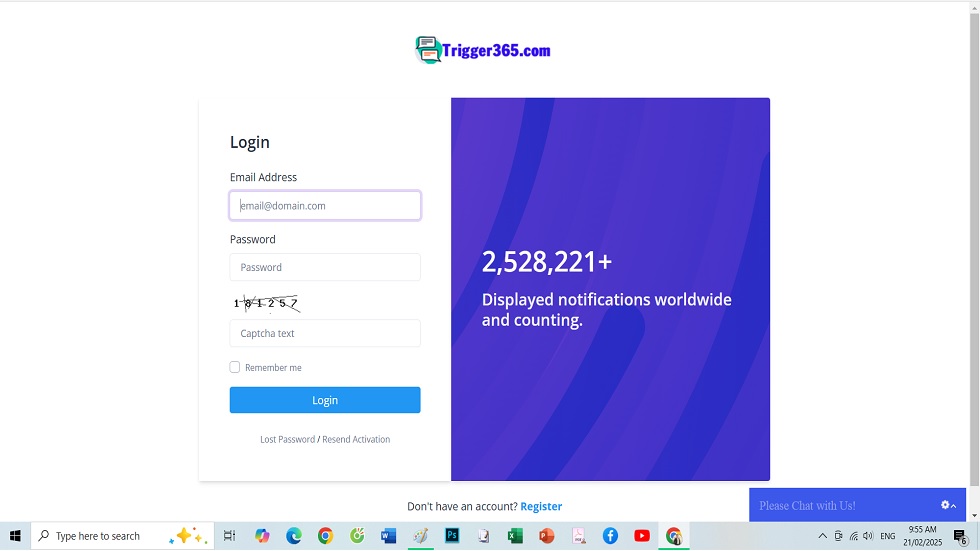Launch Microsoft Edge from the taskbar

pos(294,536)
